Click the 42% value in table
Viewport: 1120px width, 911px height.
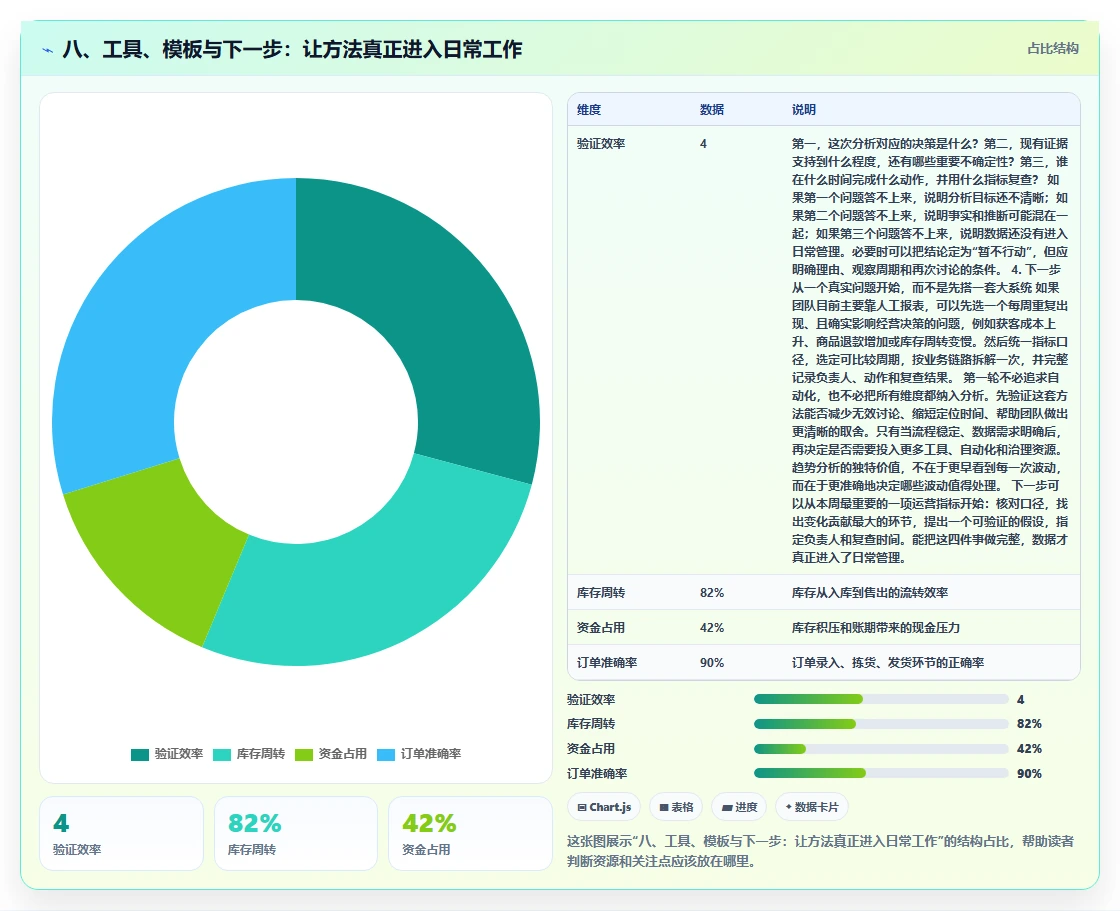pos(711,627)
